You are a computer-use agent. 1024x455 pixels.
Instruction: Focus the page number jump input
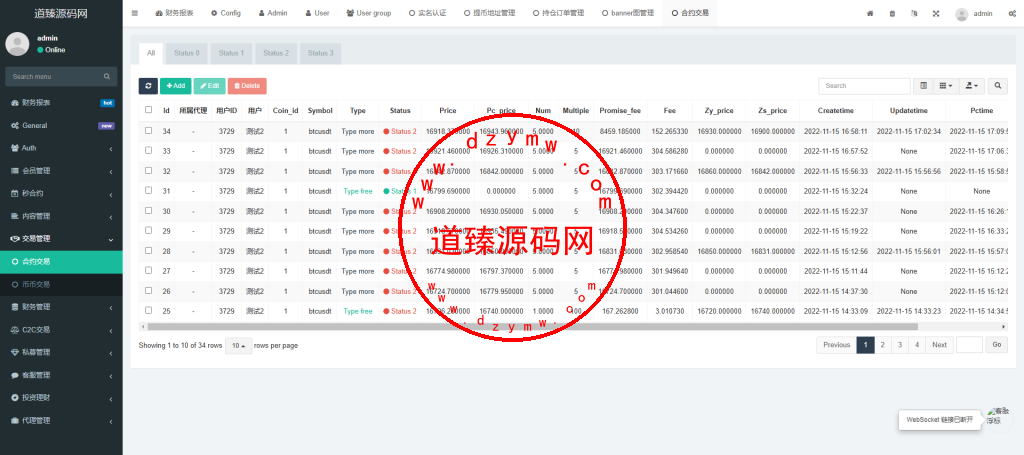(969, 345)
